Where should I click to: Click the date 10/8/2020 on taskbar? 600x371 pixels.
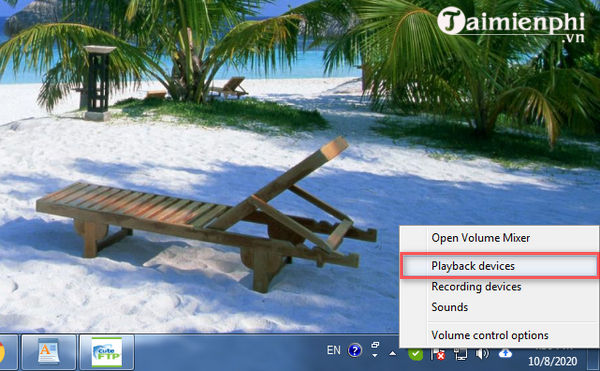click(x=553, y=361)
